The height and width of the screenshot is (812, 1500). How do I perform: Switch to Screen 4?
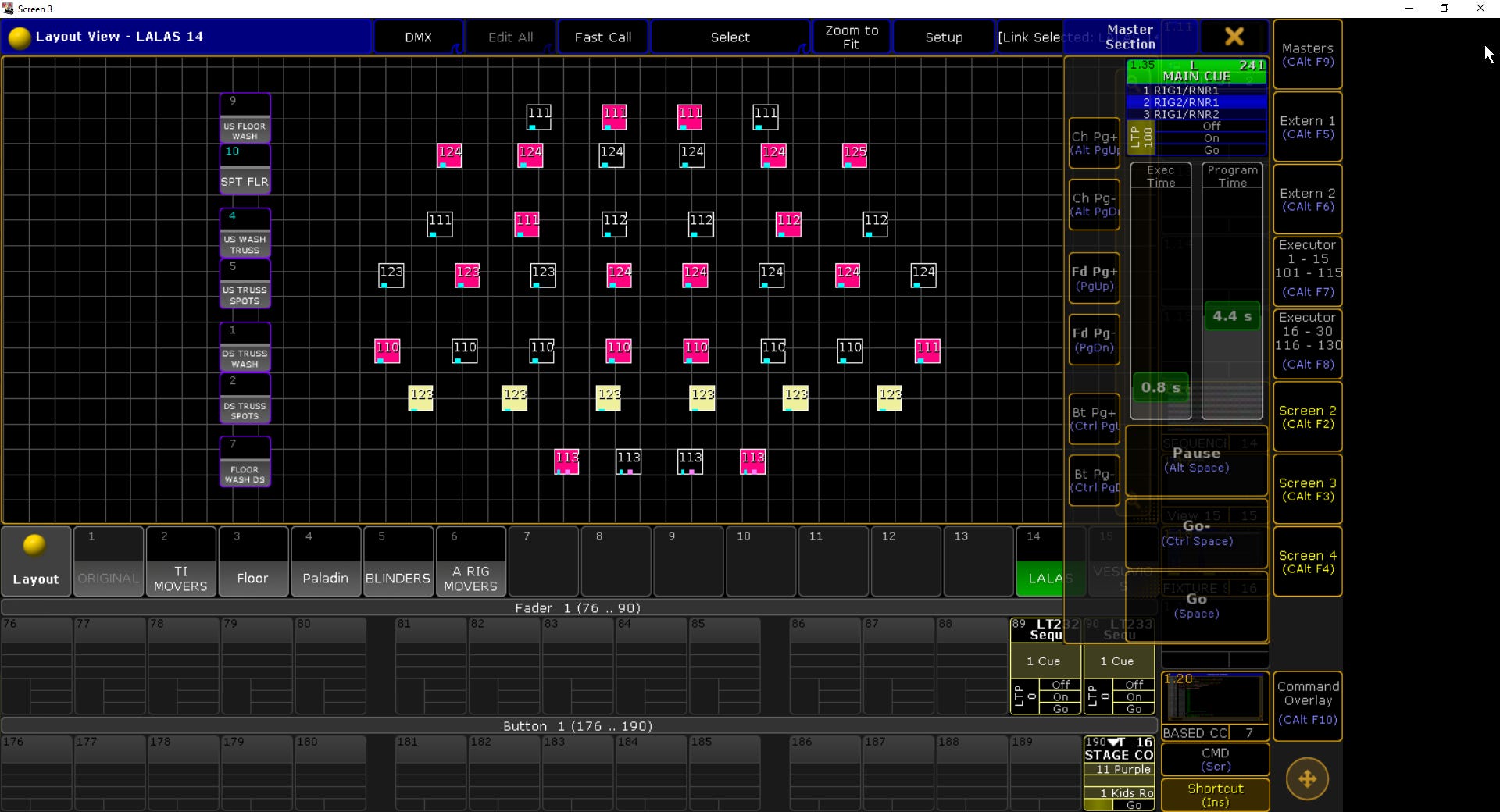click(1308, 562)
